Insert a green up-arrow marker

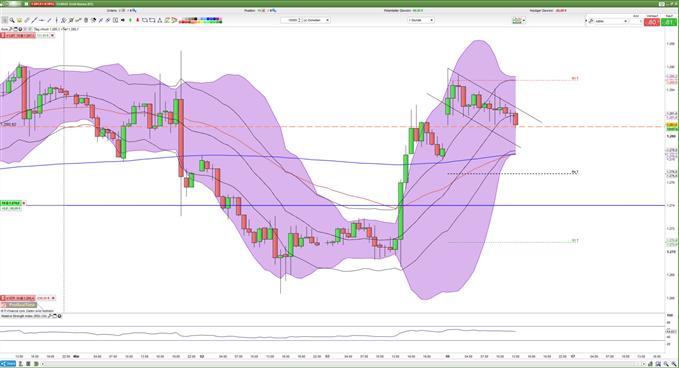130,20
